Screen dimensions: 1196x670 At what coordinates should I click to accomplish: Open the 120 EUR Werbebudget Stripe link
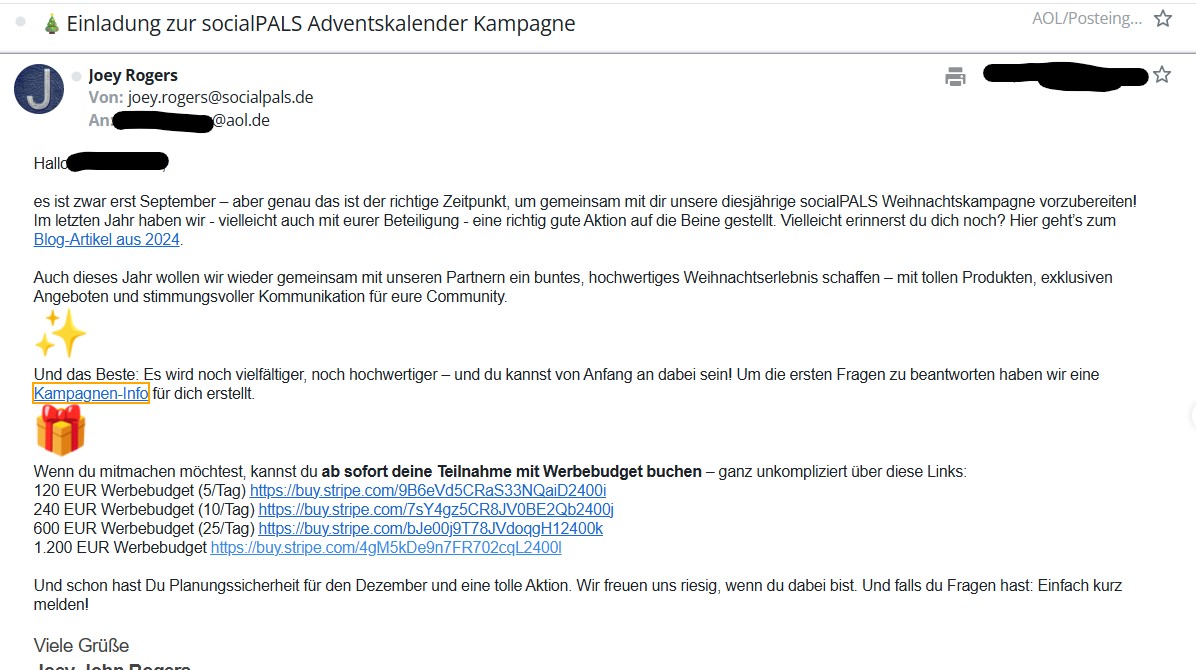pos(428,491)
